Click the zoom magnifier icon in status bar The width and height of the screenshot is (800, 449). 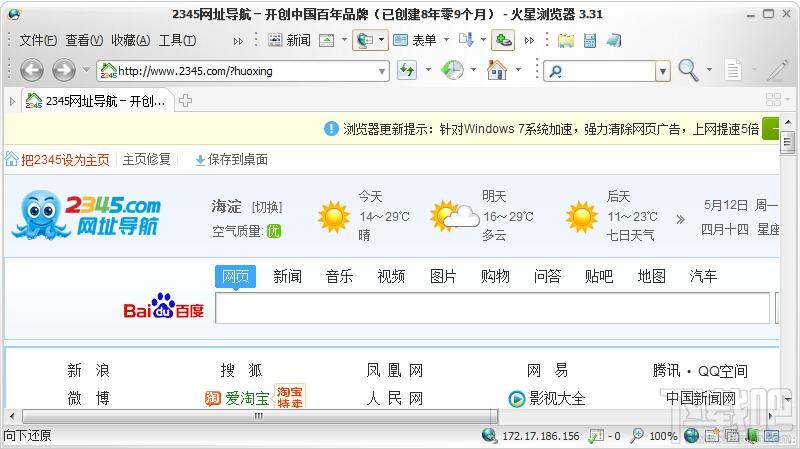pos(637,436)
